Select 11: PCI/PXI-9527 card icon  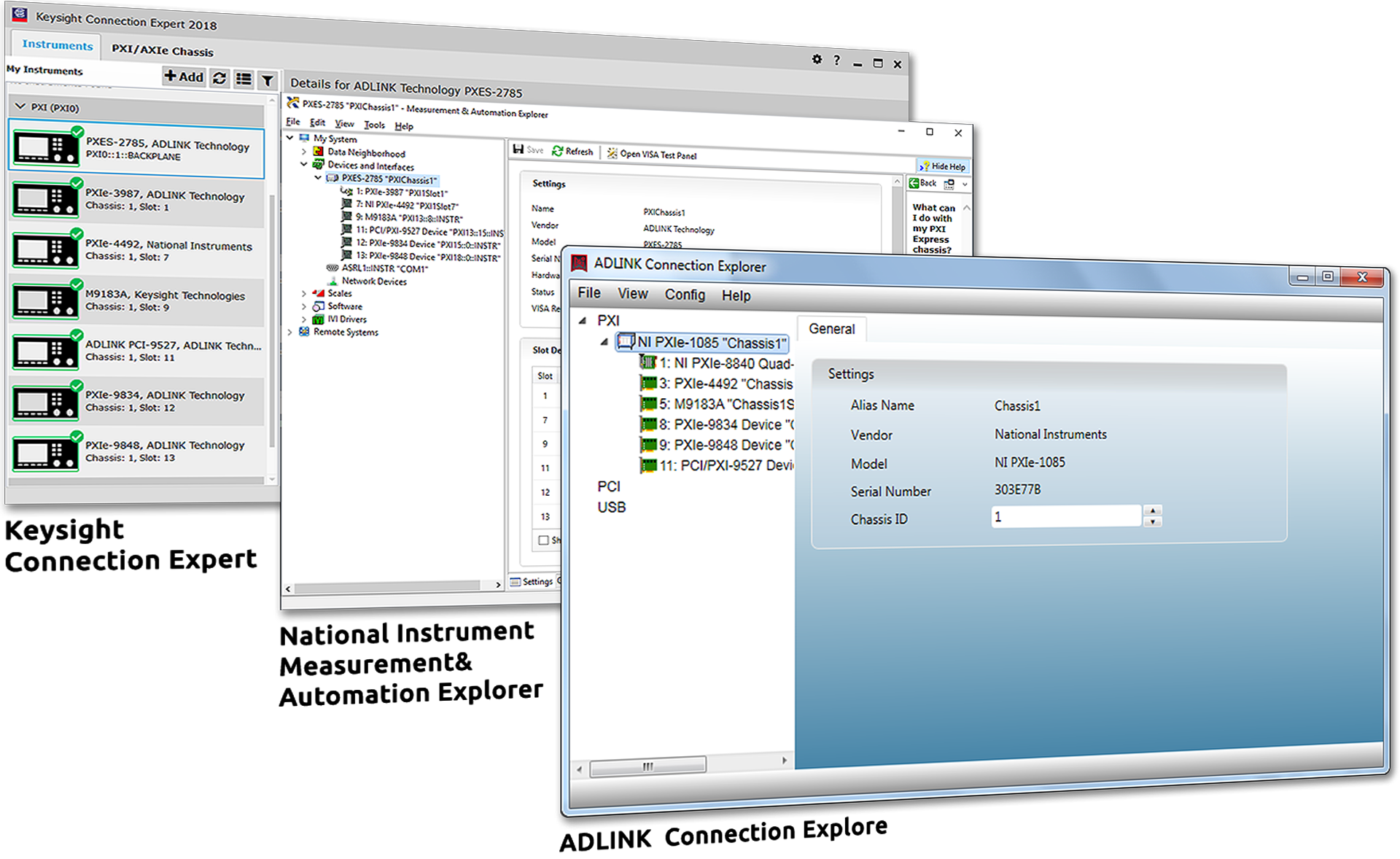coord(648,464)
